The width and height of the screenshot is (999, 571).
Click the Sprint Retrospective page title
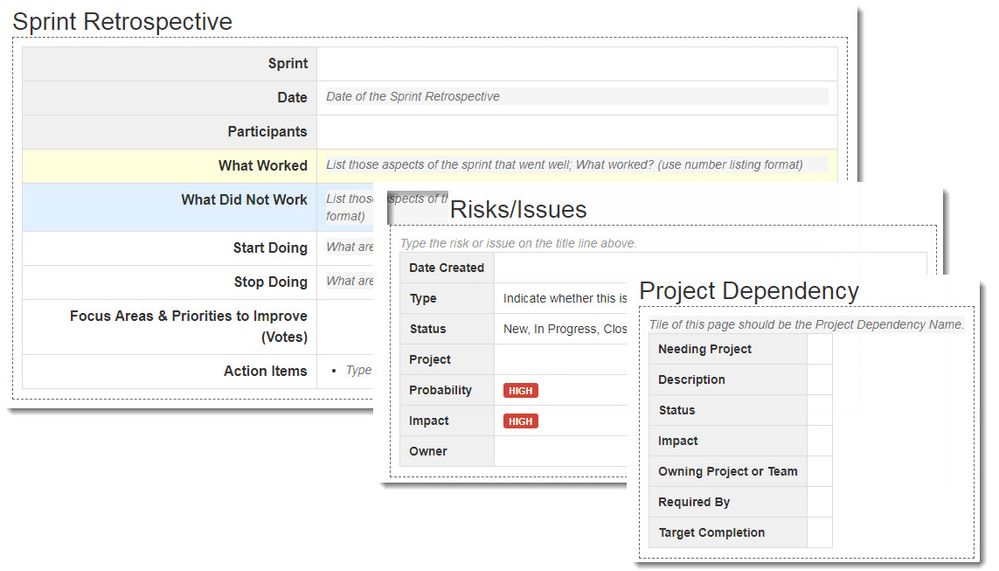[x=122, y=22]
